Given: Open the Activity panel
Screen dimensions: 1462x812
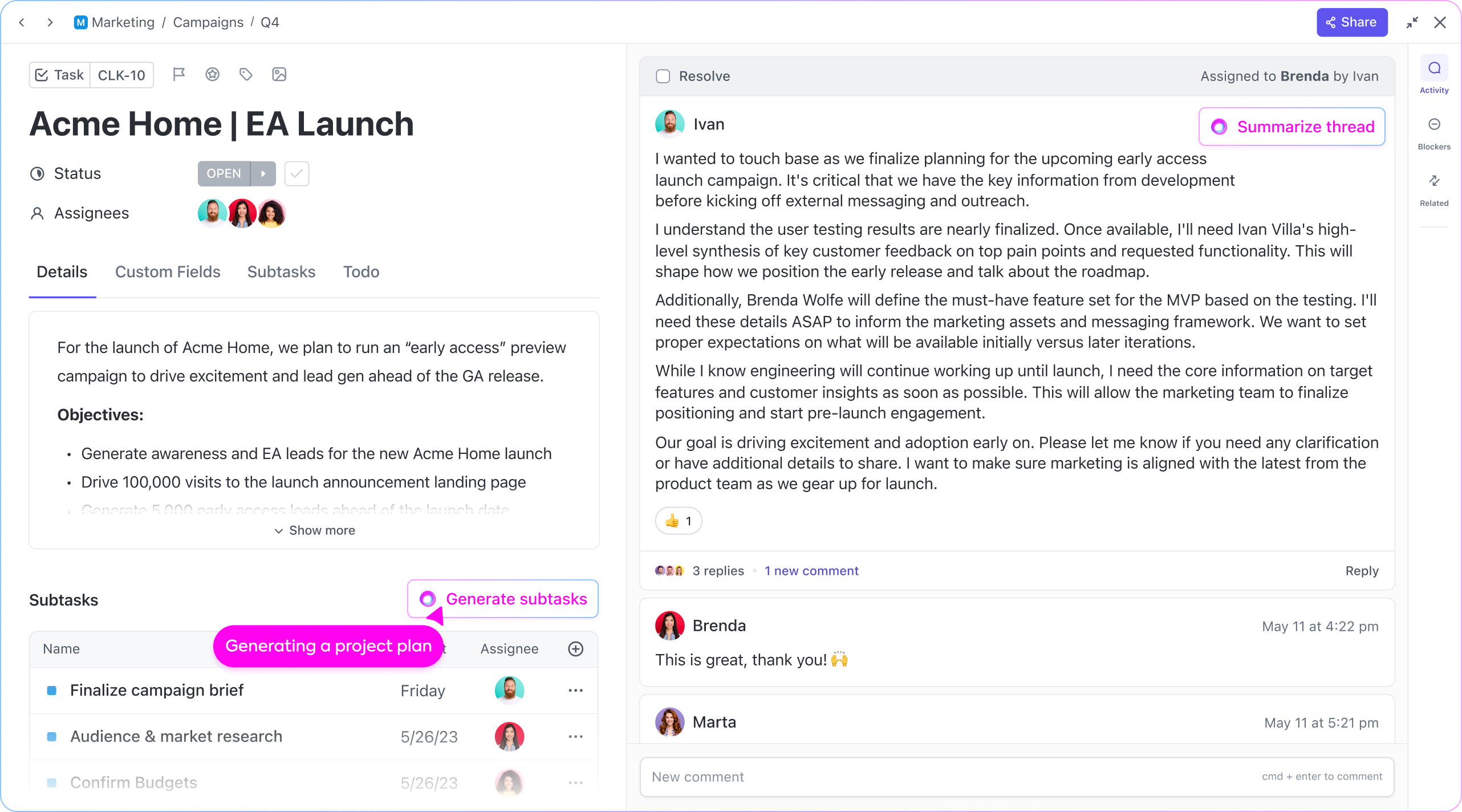Looking at the screenshot, I should [x=1434, y=74].
